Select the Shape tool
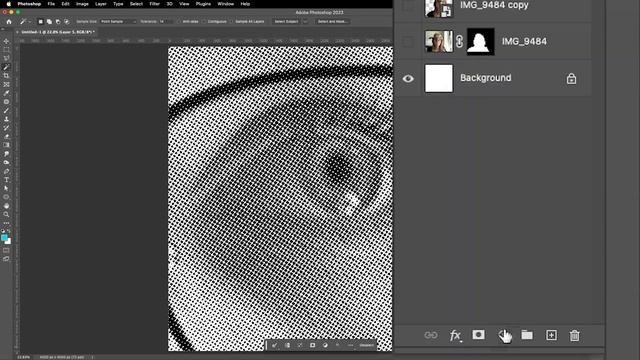 6,197
